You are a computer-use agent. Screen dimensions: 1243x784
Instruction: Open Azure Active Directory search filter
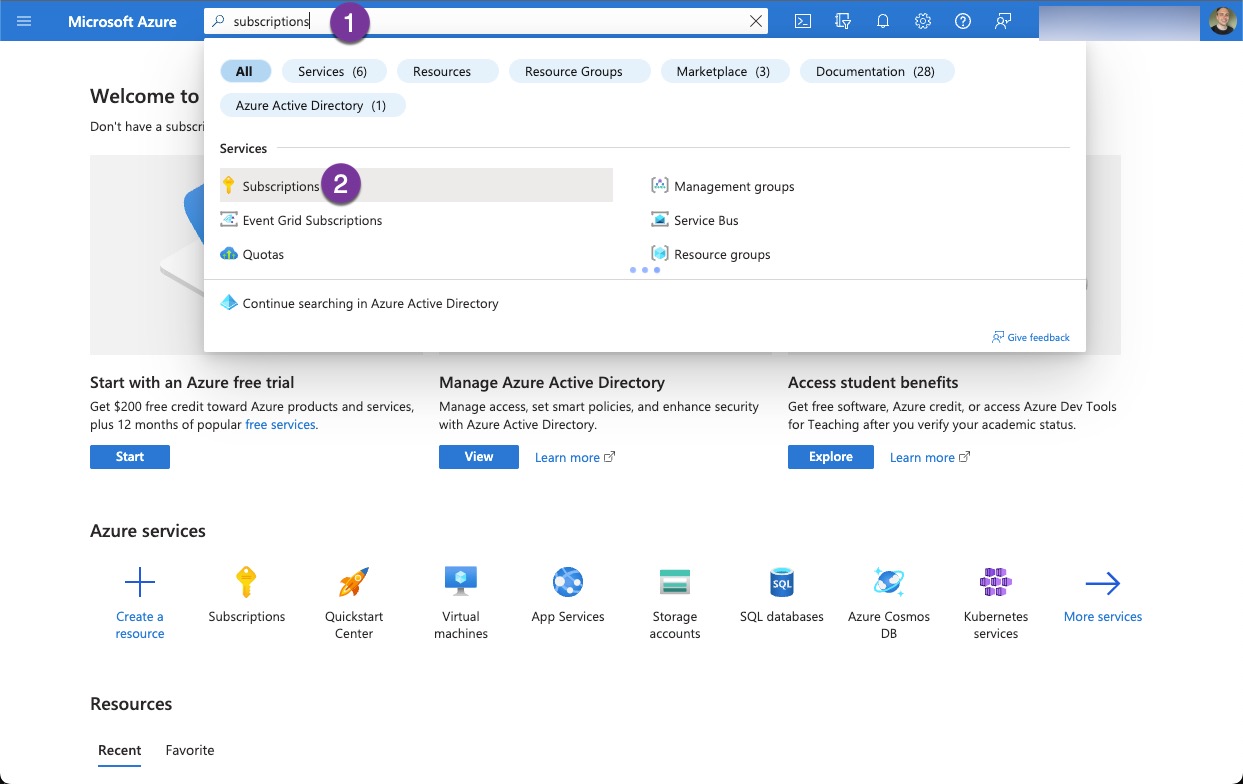pyautogui.click(x=312, y=104)
